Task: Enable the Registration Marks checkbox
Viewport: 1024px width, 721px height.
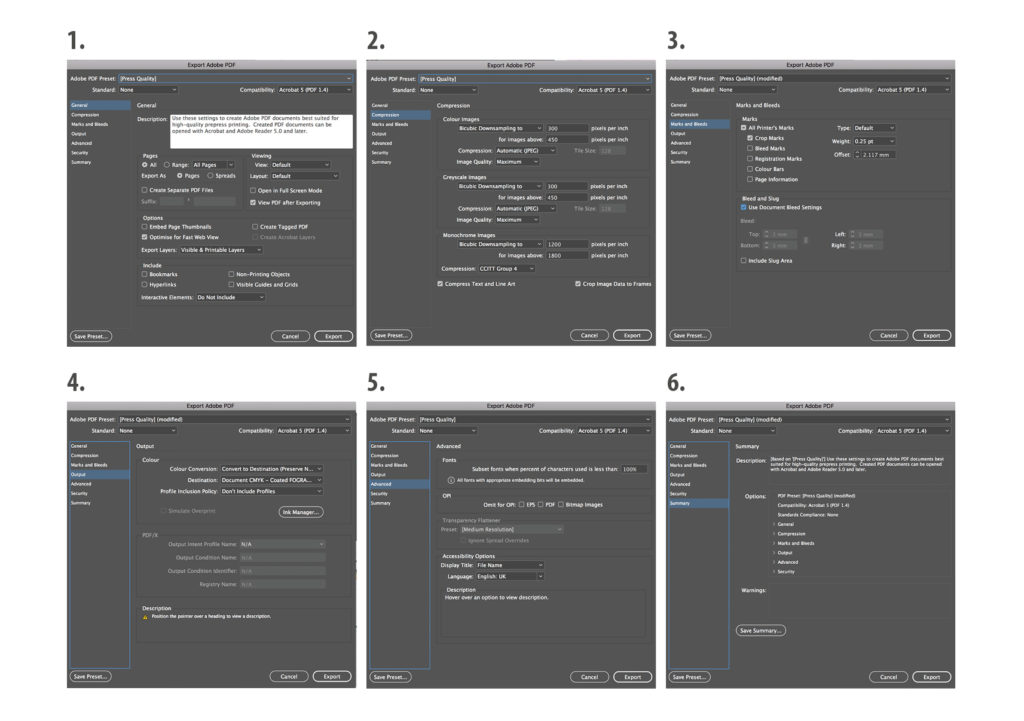Action: click(750, 159)
